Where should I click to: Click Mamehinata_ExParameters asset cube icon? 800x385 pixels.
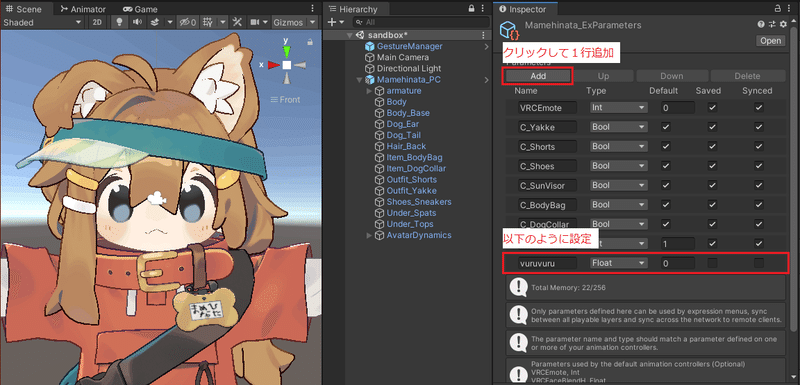point(510,31)
